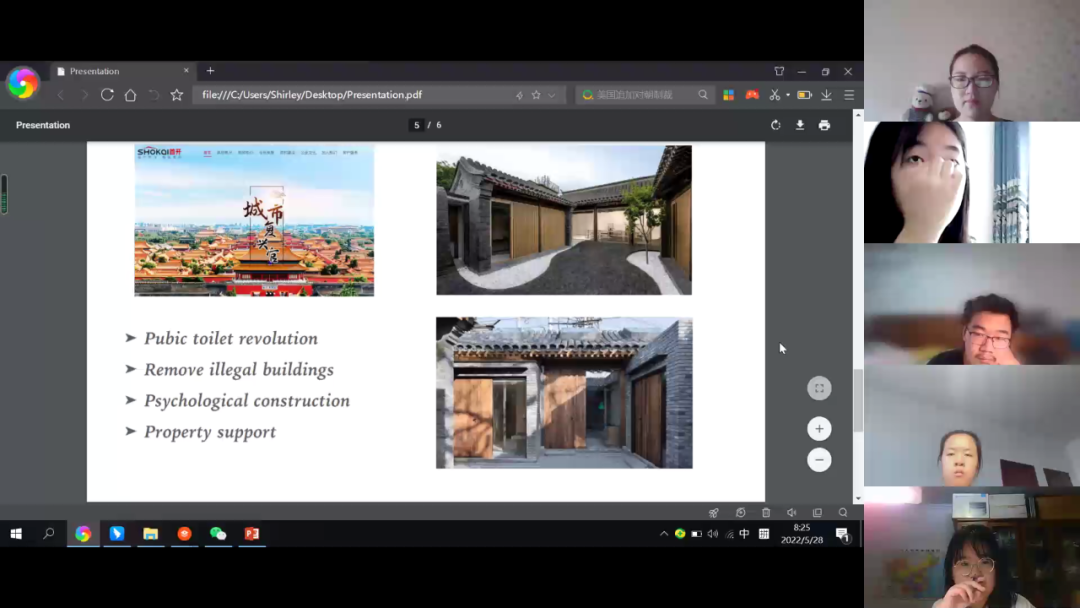
Task: Toggle Chinese input method indicator
Action: pos(744,534)
